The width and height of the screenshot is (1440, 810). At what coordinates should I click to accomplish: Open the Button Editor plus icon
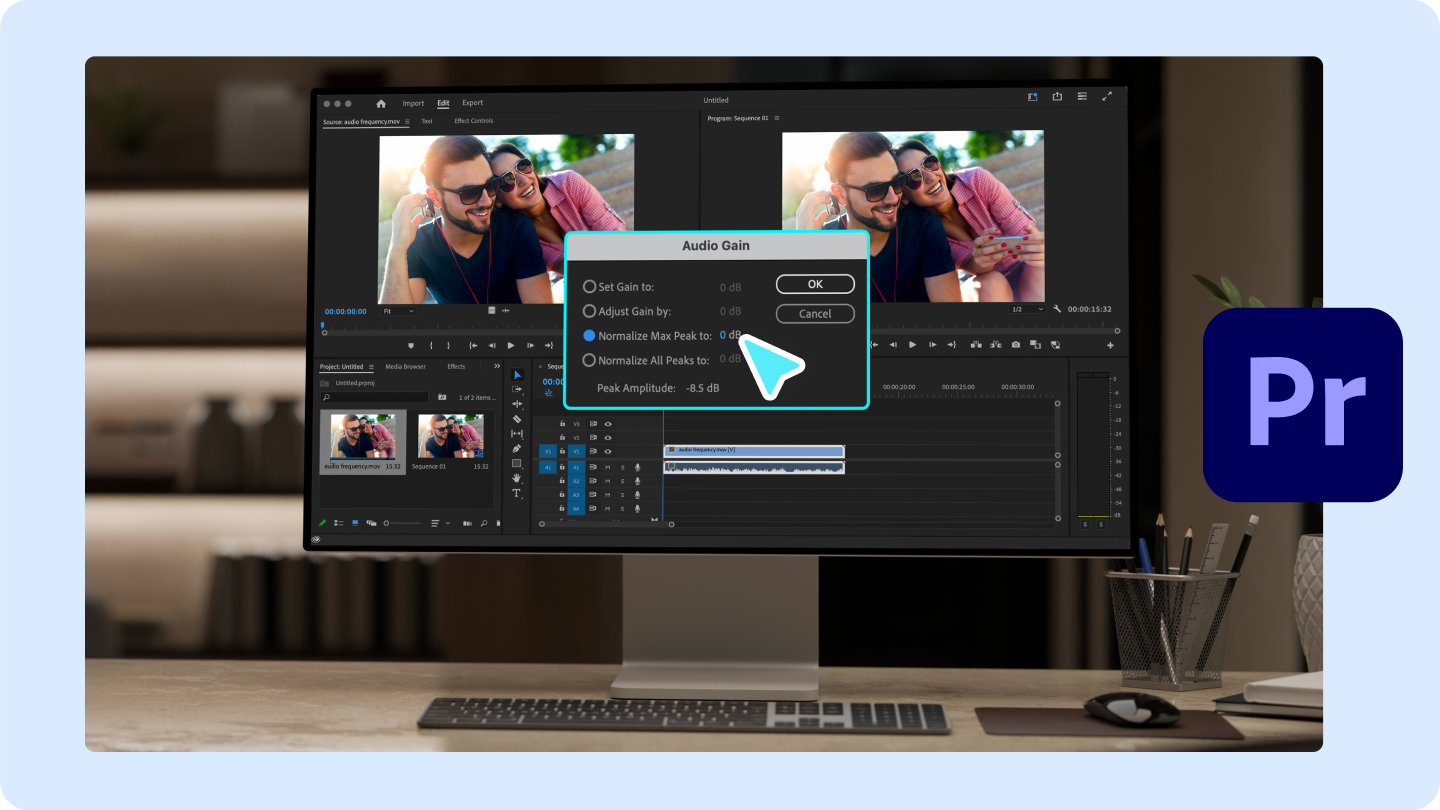click(1110, 345)
